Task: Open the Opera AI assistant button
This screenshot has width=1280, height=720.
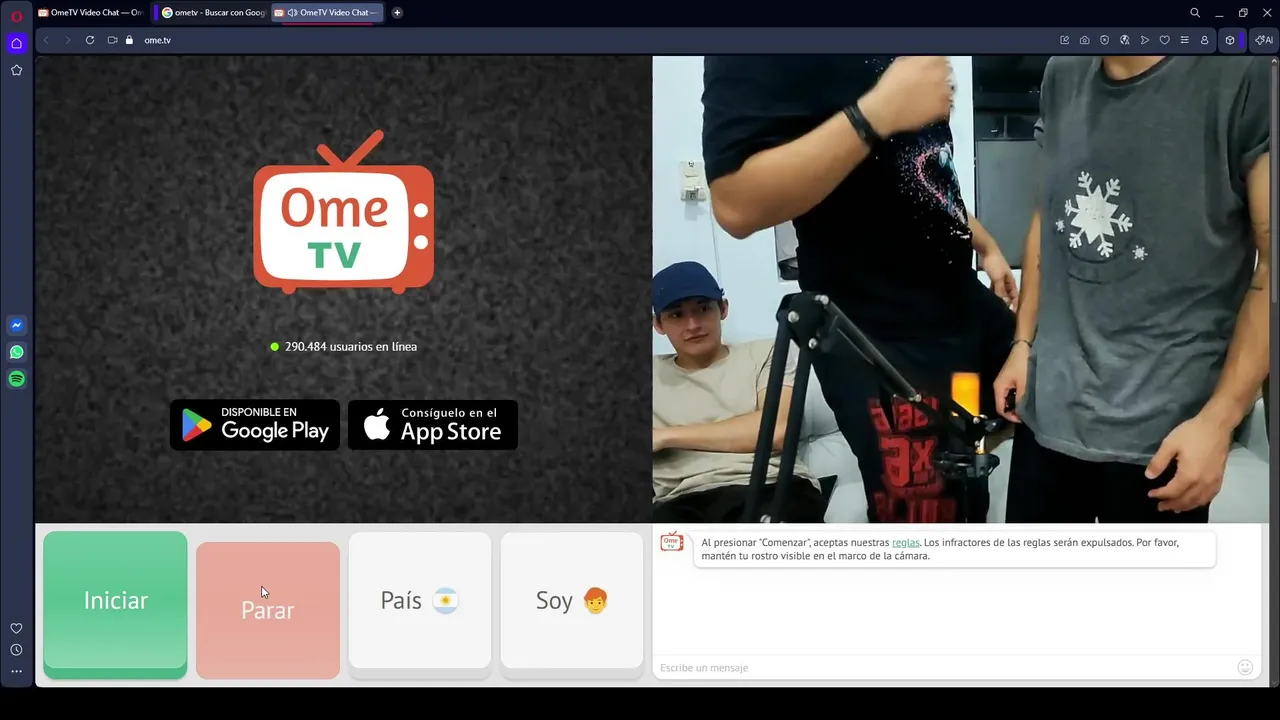Action: [1264, 40]
